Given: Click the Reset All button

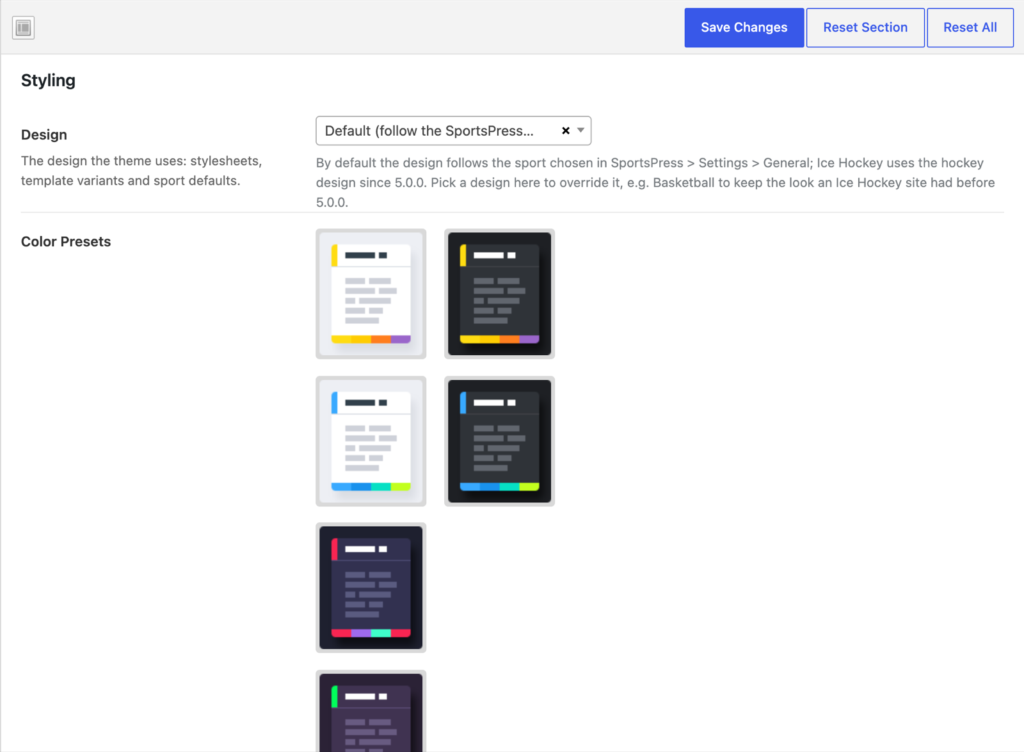Looking at the screenshot, I should [x=970, y=27].
